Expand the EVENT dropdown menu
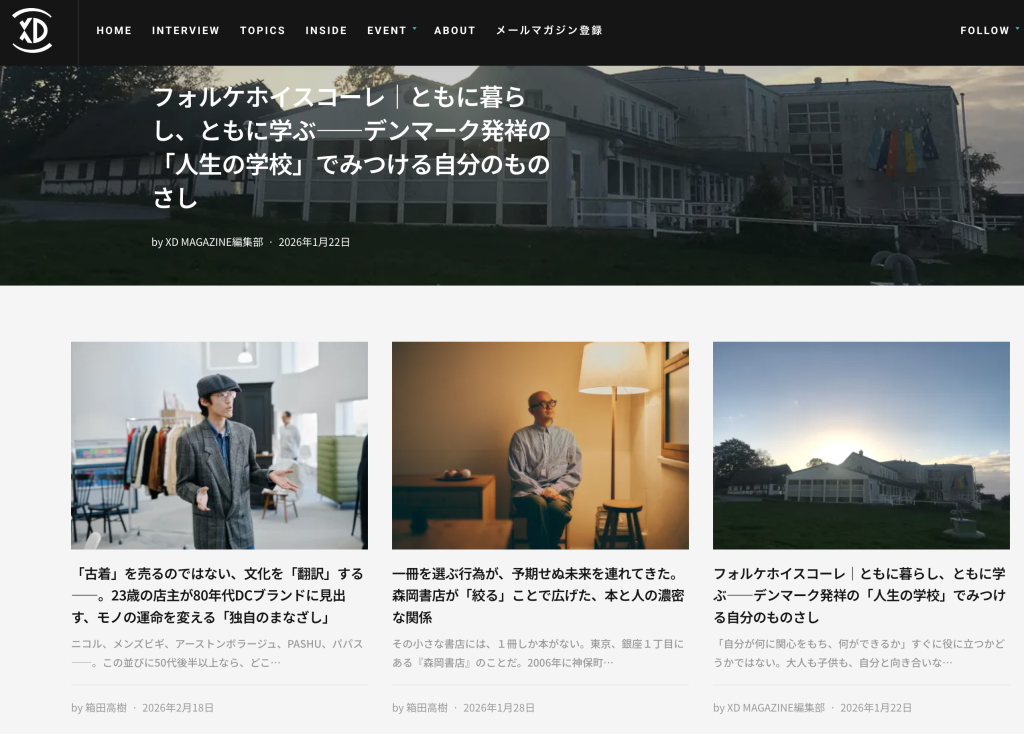1024x734 pixels. [389, 31]
